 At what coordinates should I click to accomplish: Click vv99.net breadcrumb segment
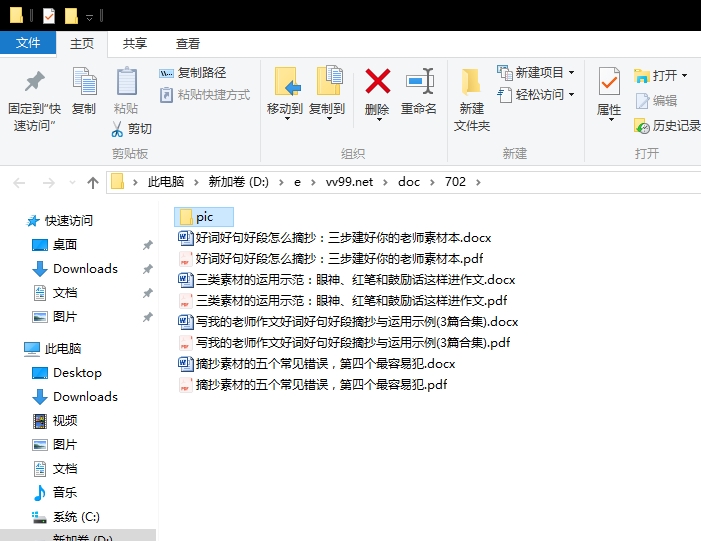(350, 182)
